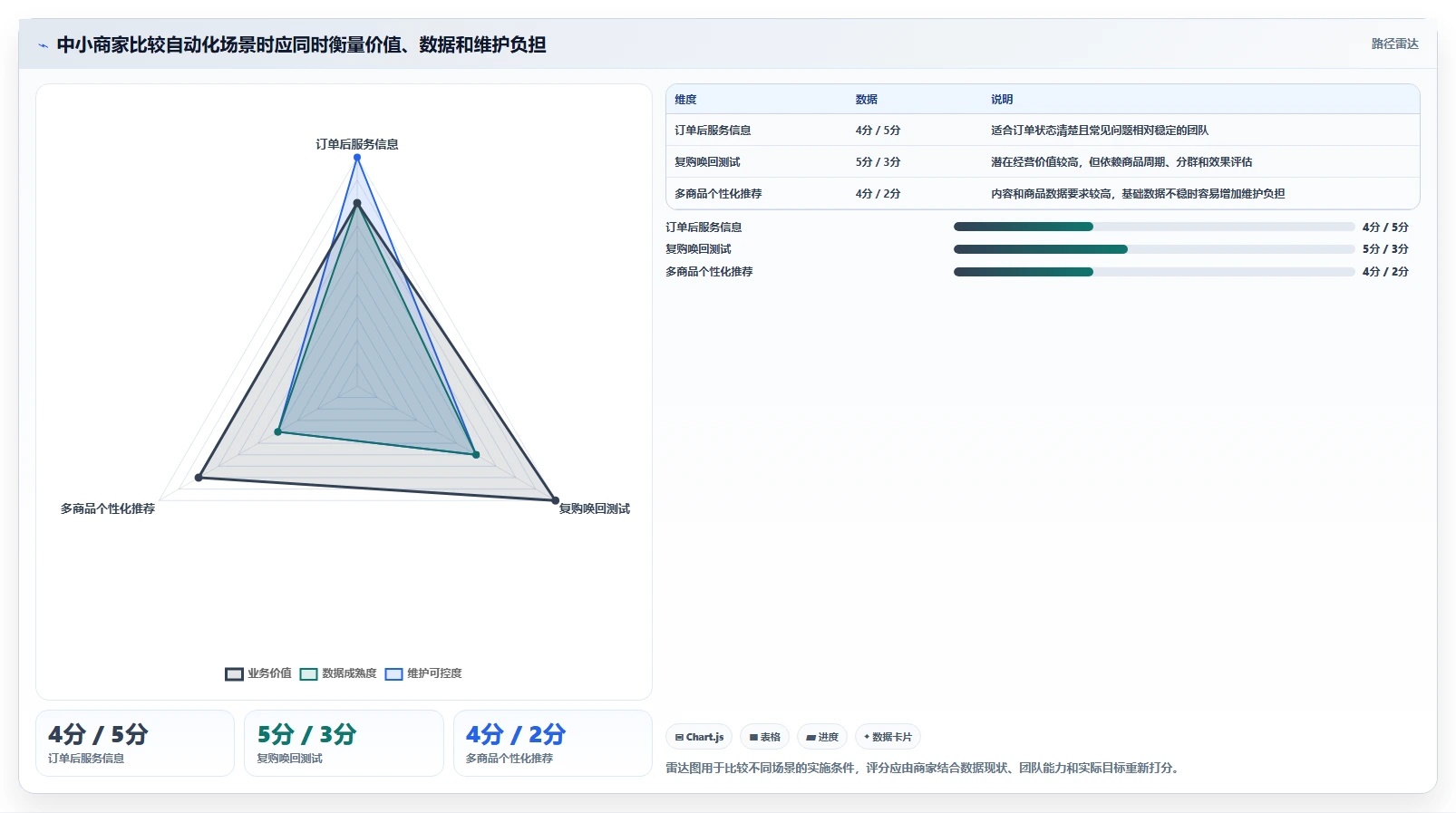Click description 内容和商品数据要求较高,基础数据不稳时容易增加维护负担
The image size is (1456, 813).
pyautogui.click(x=1138, y=194)
